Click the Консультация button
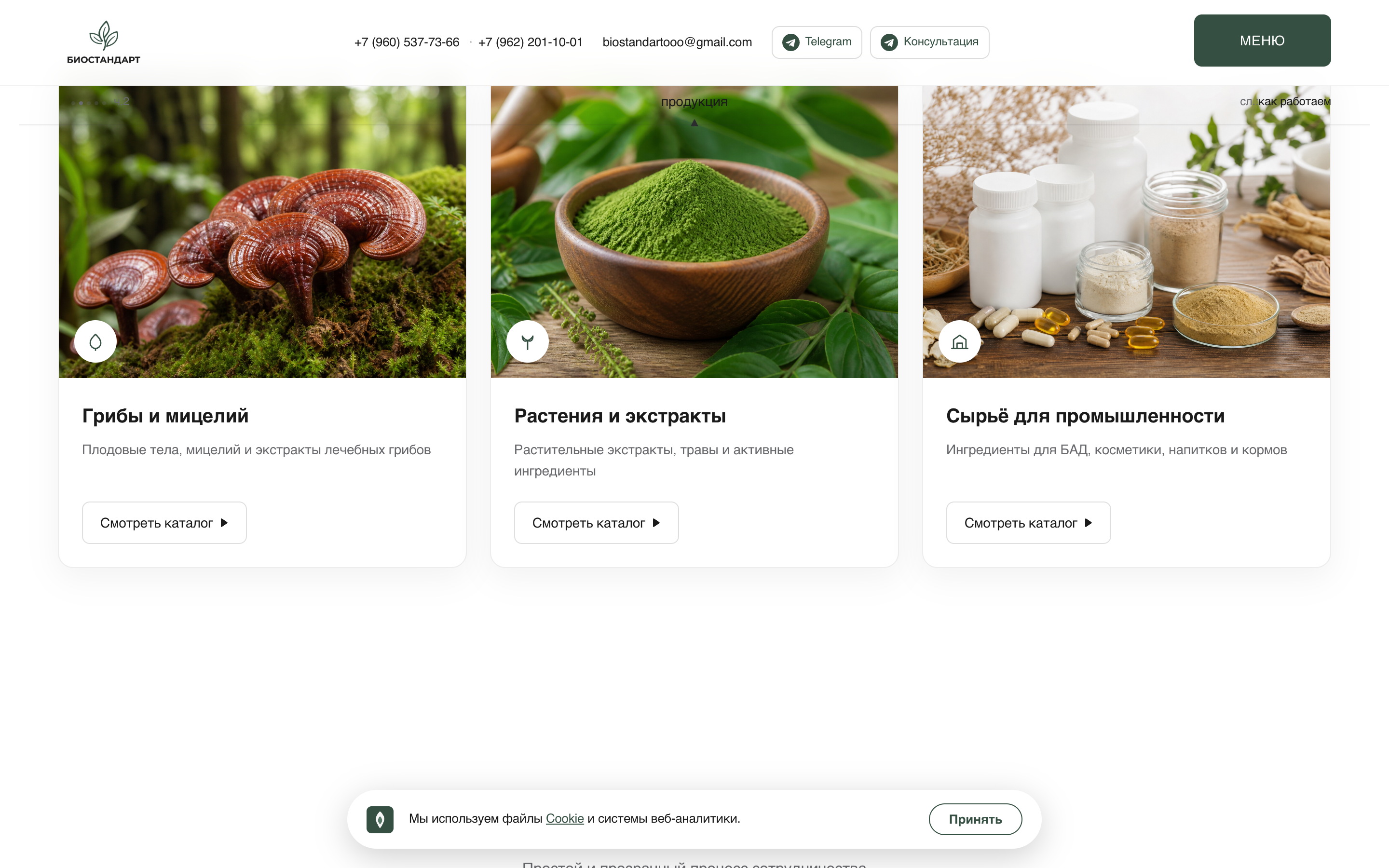Screen dimensions: 1389x868 [929, 42]
